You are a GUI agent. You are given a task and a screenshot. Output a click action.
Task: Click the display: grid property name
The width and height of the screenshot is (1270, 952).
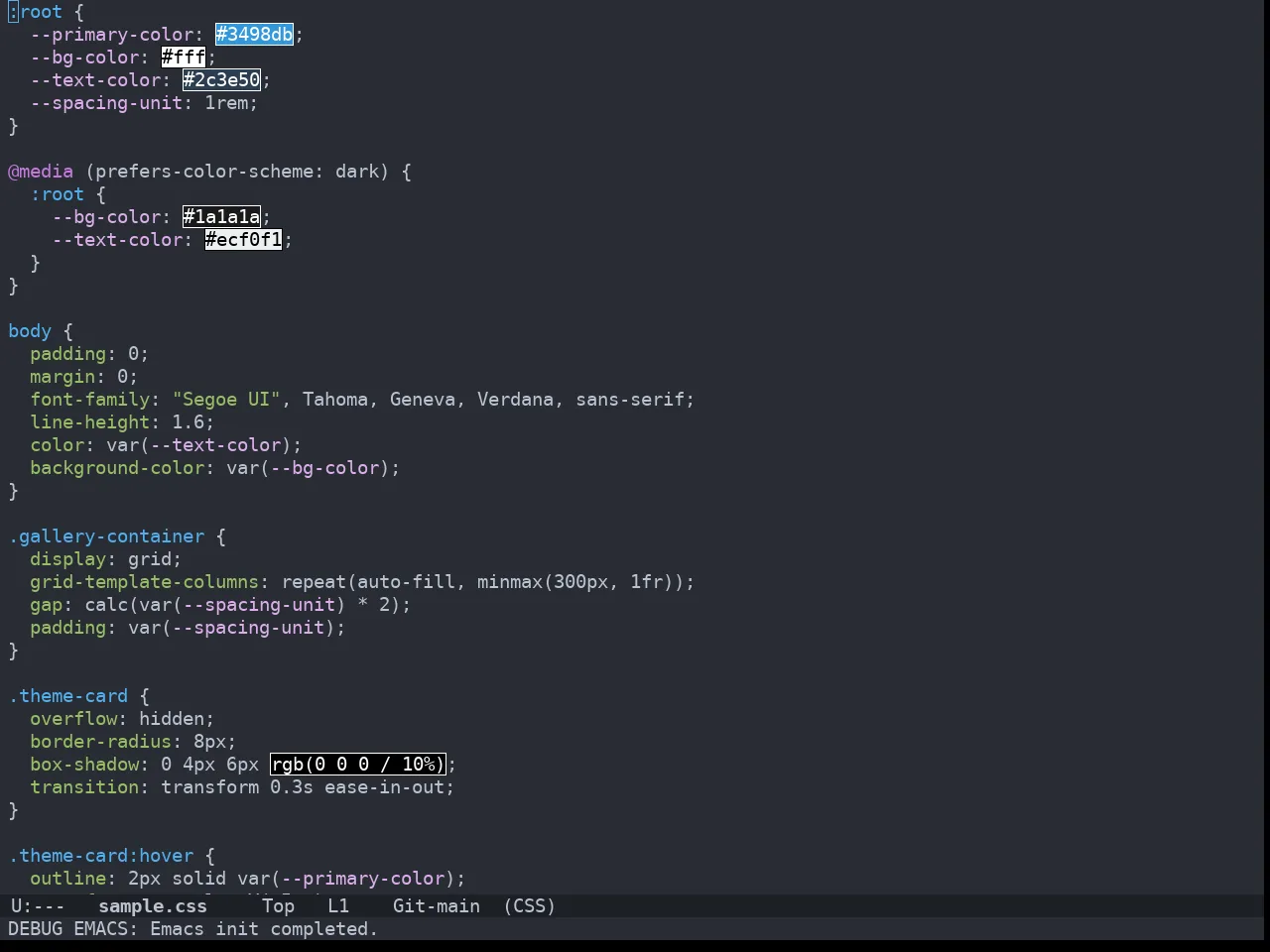tap(68, 559)
